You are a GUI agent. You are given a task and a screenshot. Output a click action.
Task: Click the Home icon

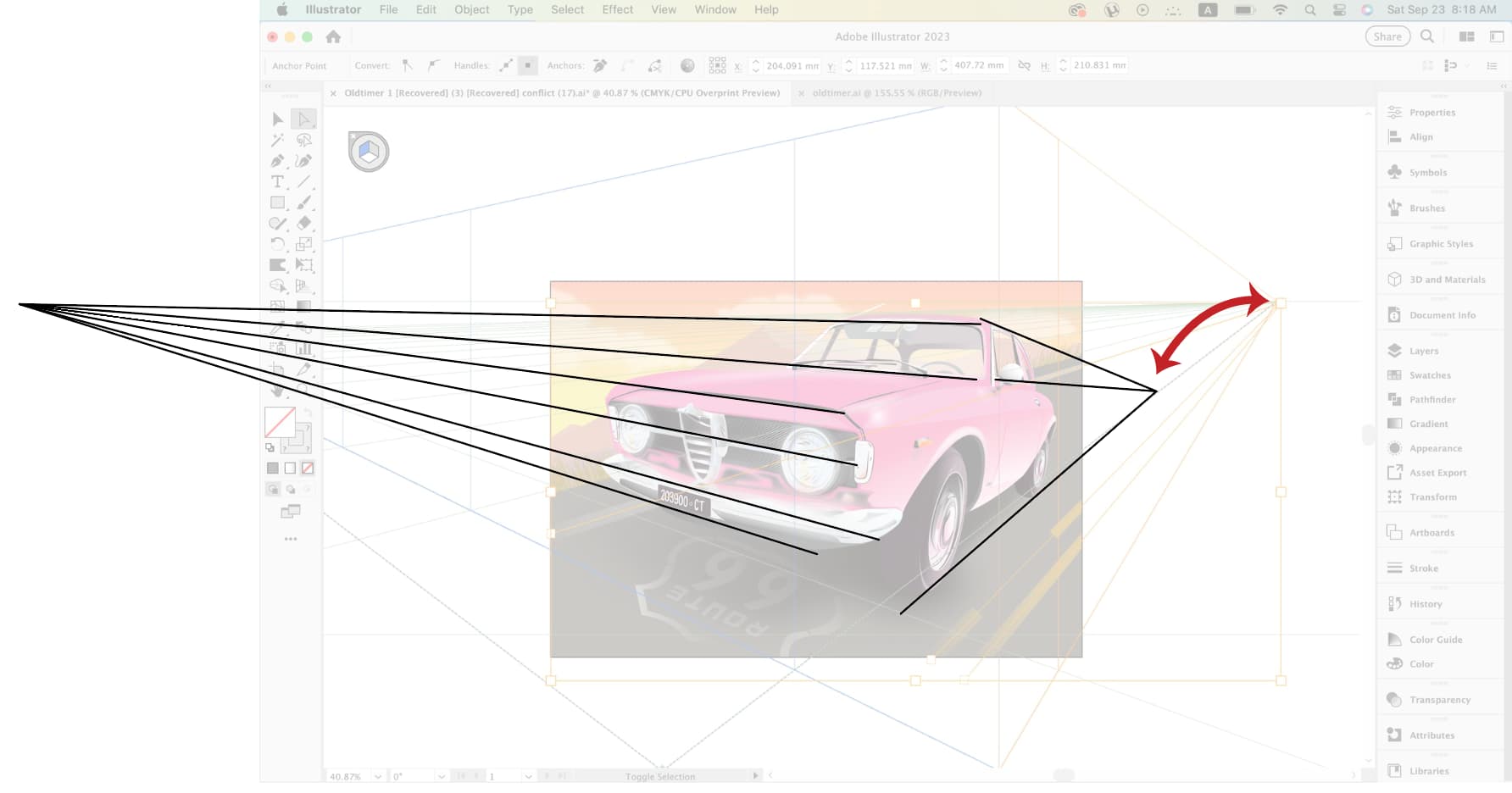(x=333, y=36)
